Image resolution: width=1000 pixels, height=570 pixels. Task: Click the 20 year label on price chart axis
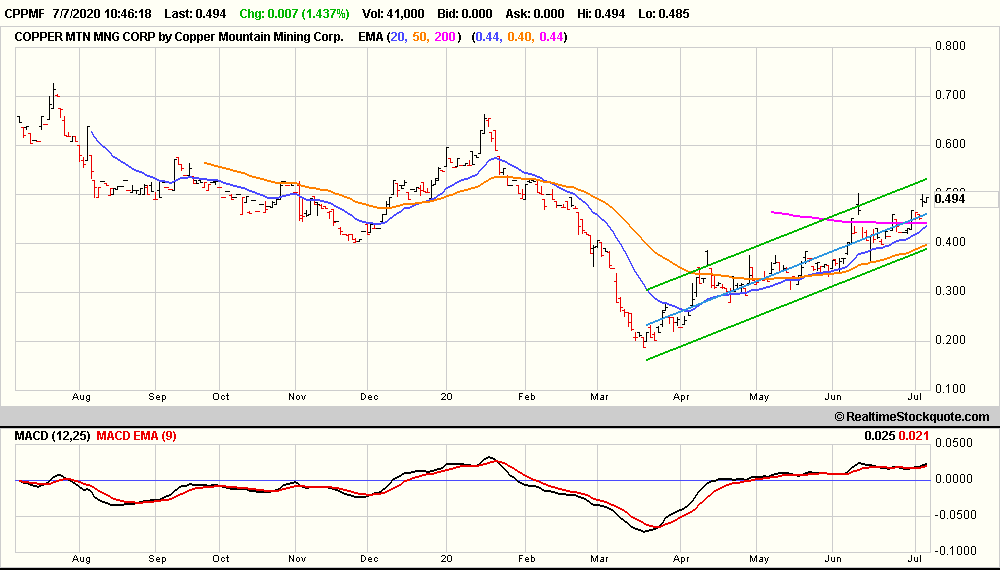[x=446, y=397]
